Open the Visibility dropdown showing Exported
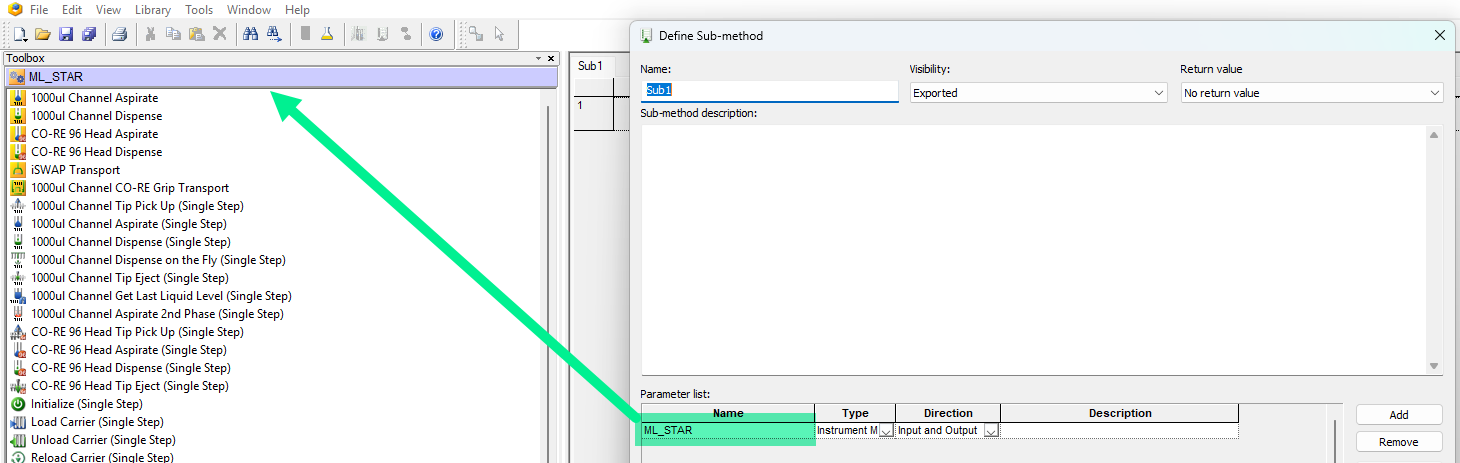 tap(1038, 93)
